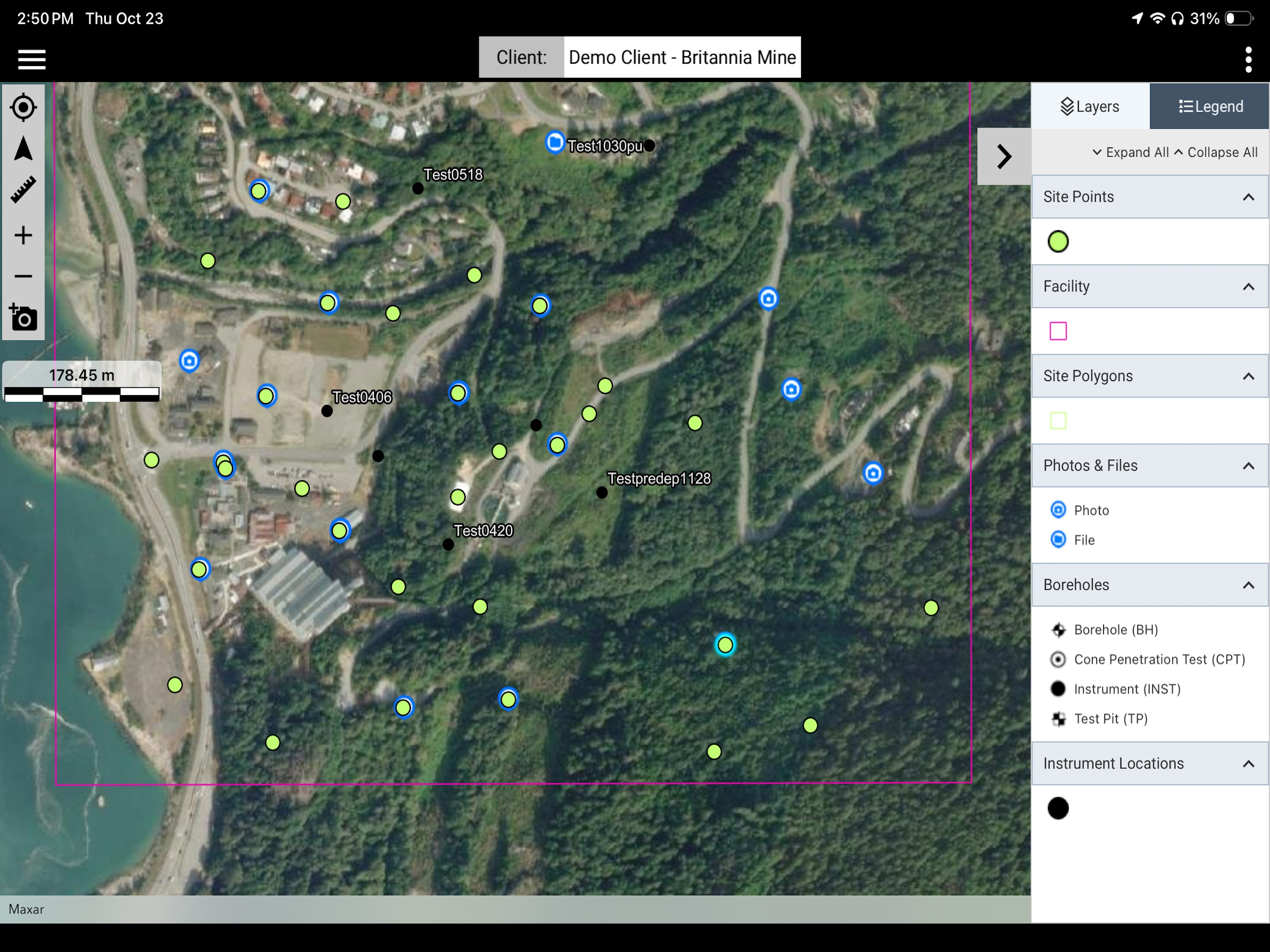
Task: Tap the file marker beside Test1030pu
Action: (x=555, y=142)
